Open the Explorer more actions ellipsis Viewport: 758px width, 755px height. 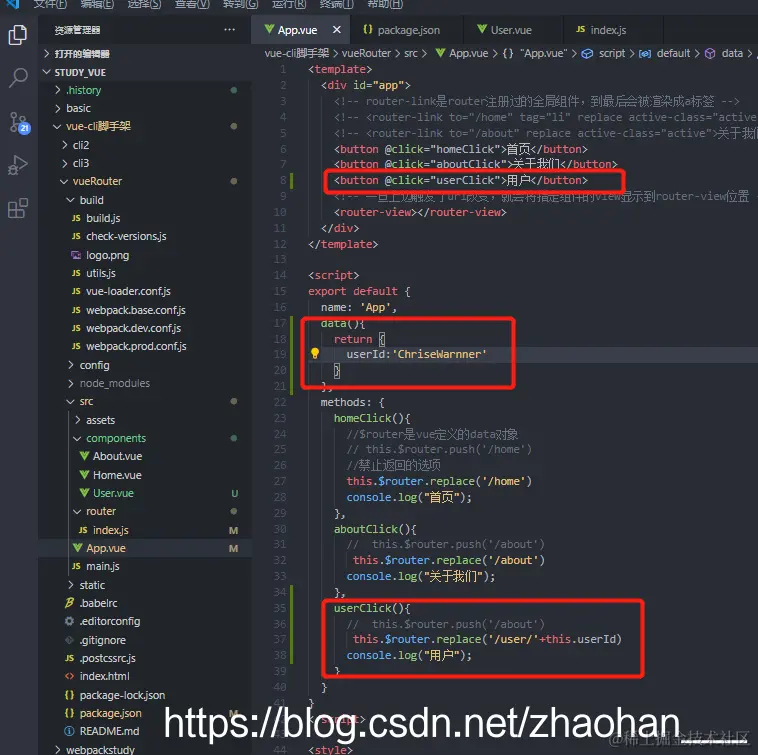[230, 30]
